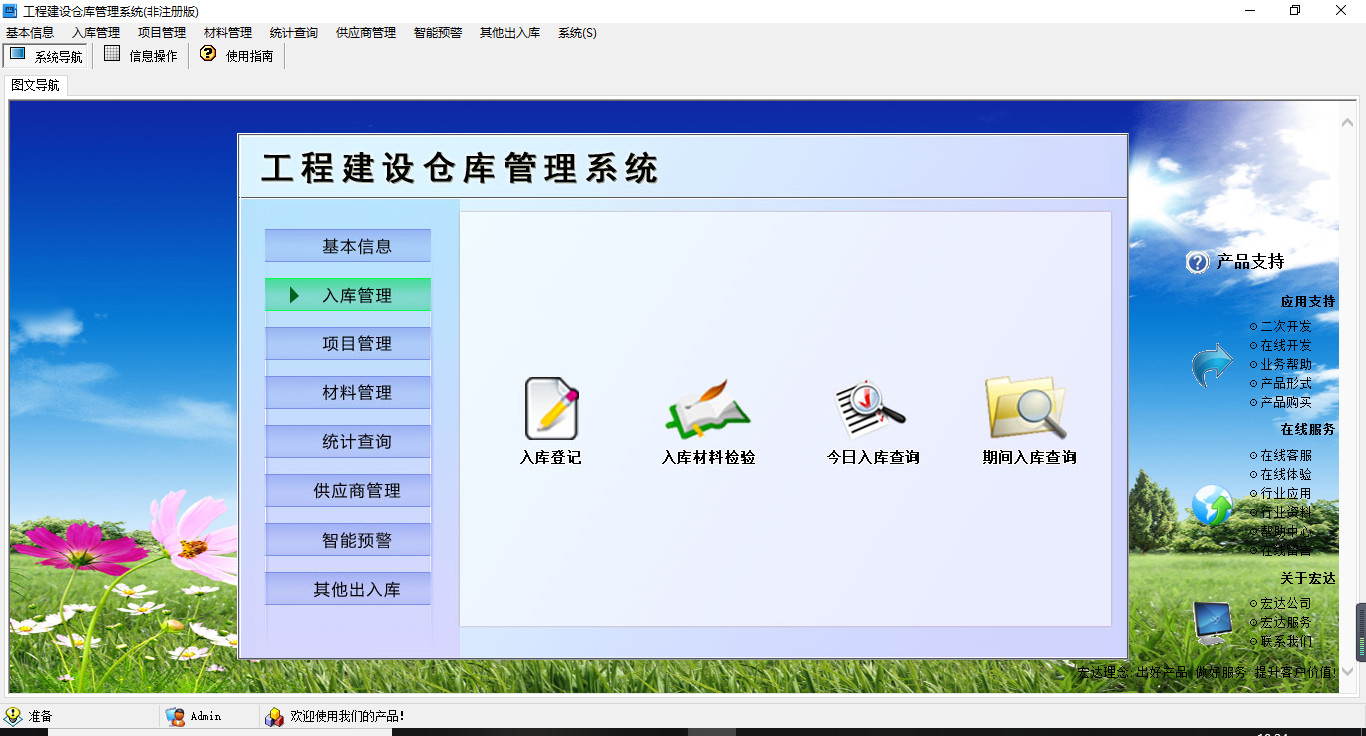Screen dimensions: 1366x736
Task: Click the blue arrow 应用支持 icon
Action: [x=1212, y=365]
